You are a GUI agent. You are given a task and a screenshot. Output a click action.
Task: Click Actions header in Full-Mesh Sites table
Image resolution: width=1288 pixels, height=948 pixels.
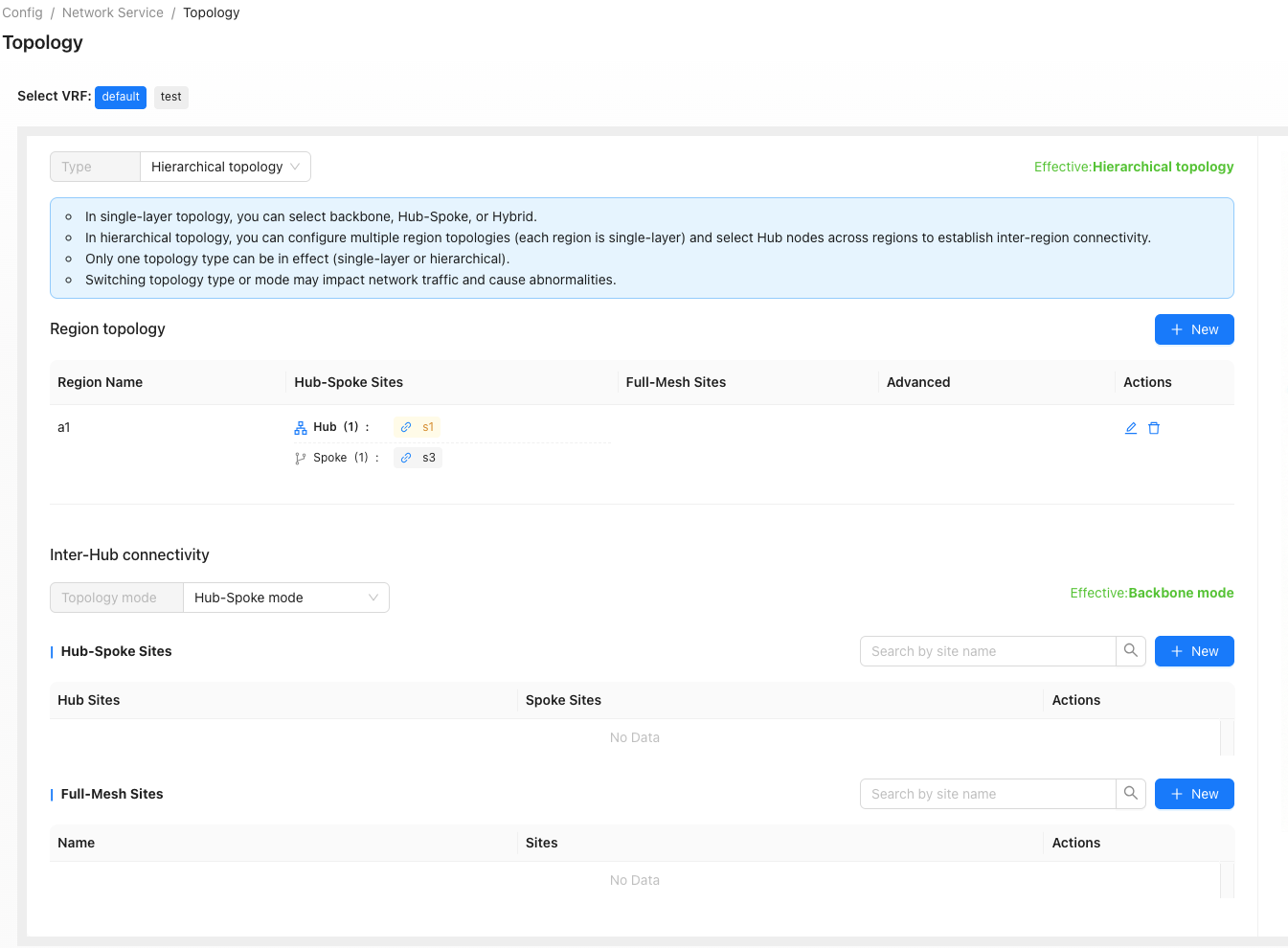[x=1076, y=843]
